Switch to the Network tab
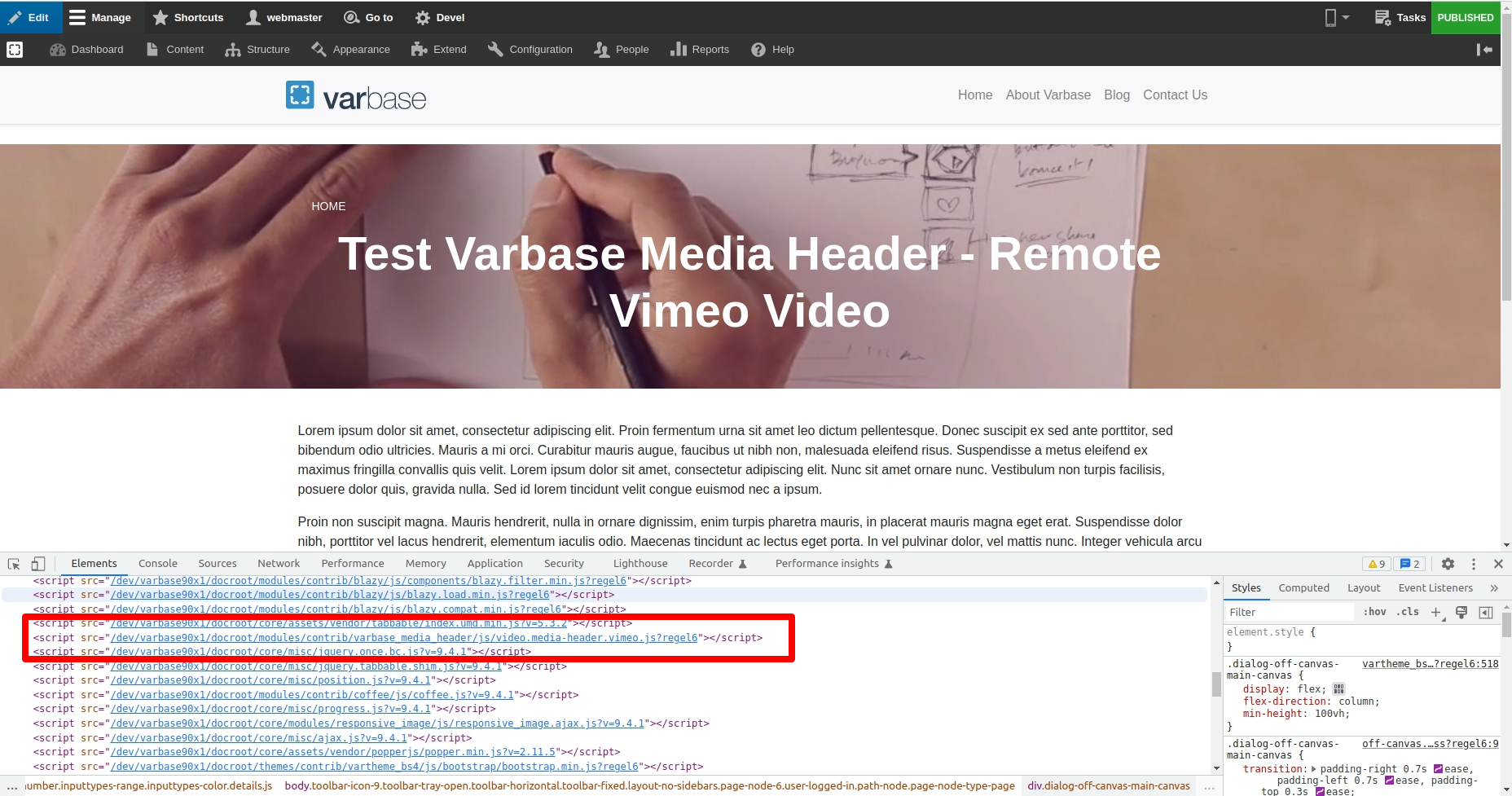Image resolution: width=1512 pixels, height=796 pixels. click(x=279, y=564)
